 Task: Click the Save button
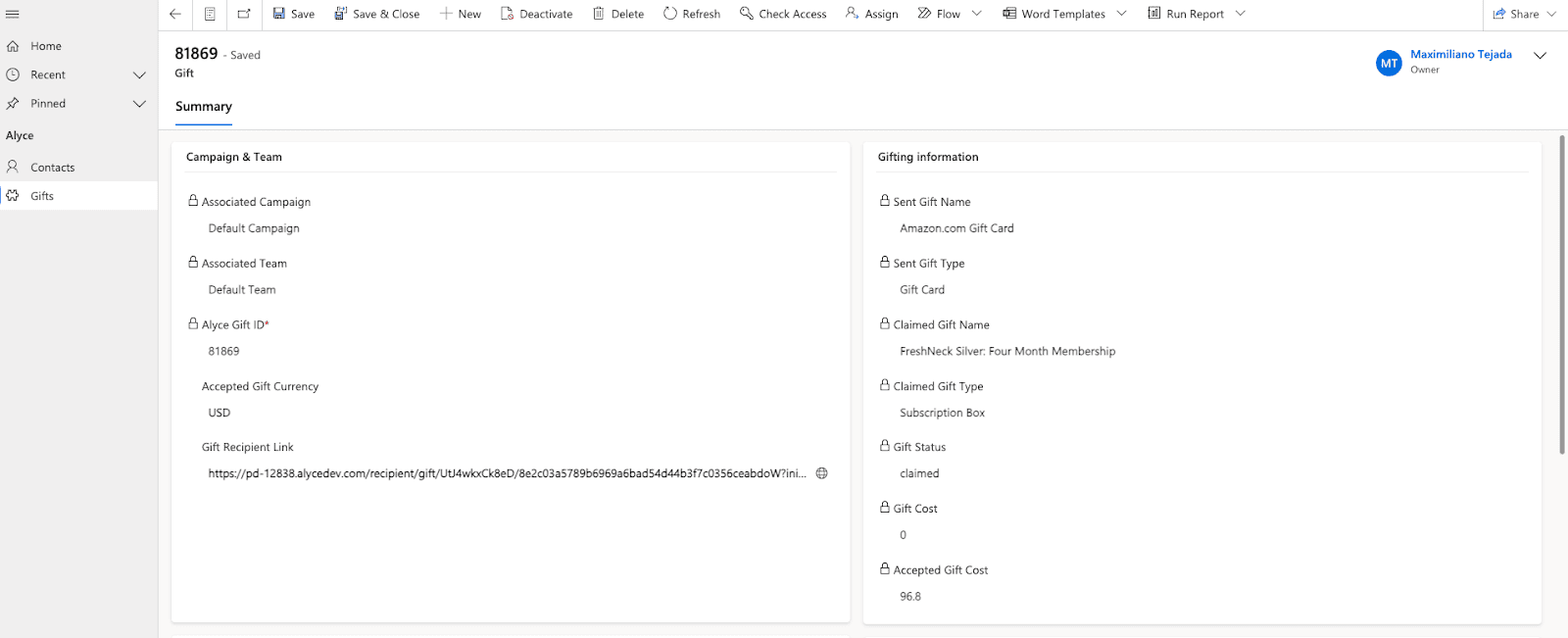pyautogui.click(x=294, y=14)
